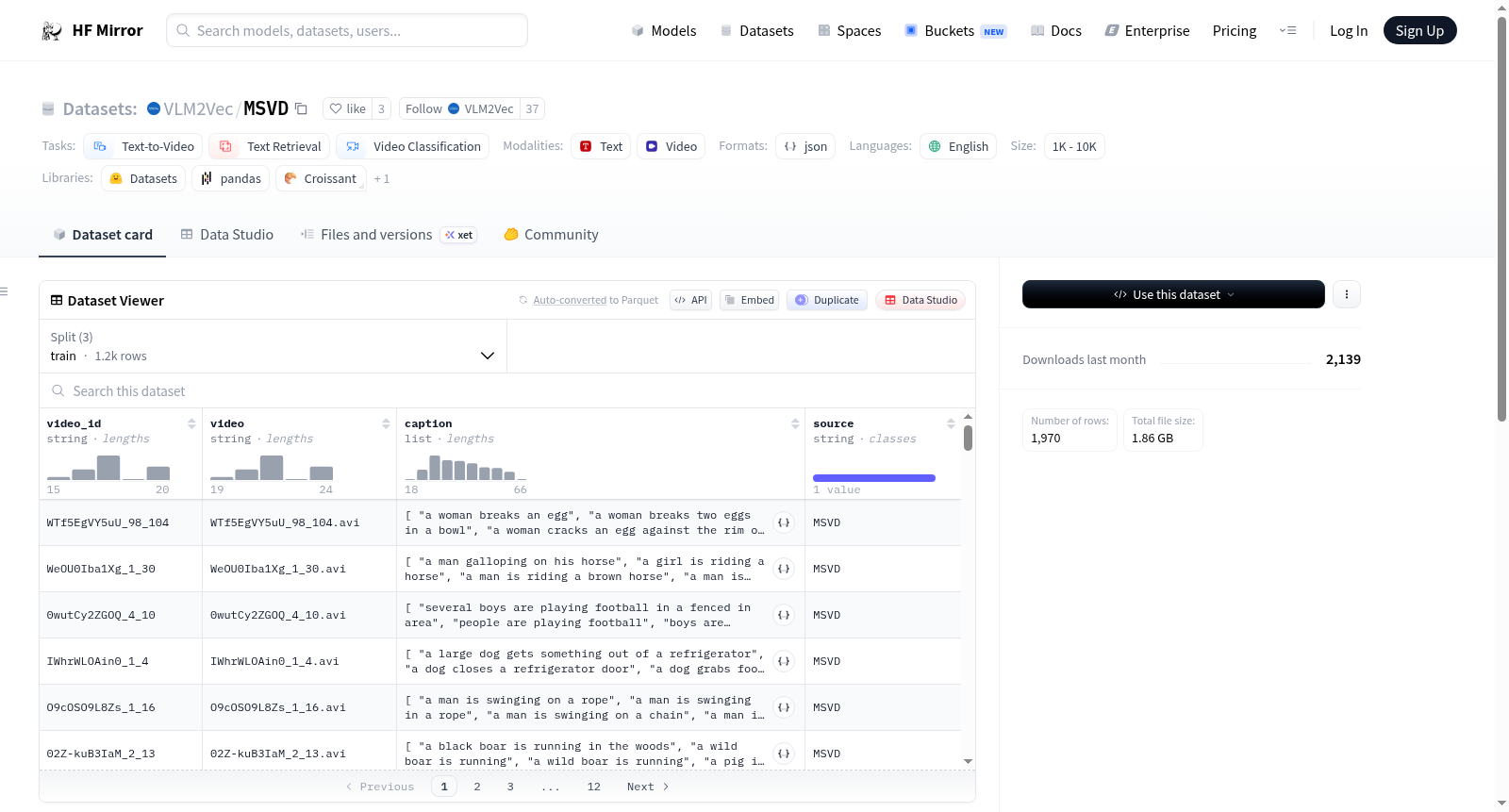1509x812 pixels.
Task: Sort by video_id column
Action: (x=191, y=423)
